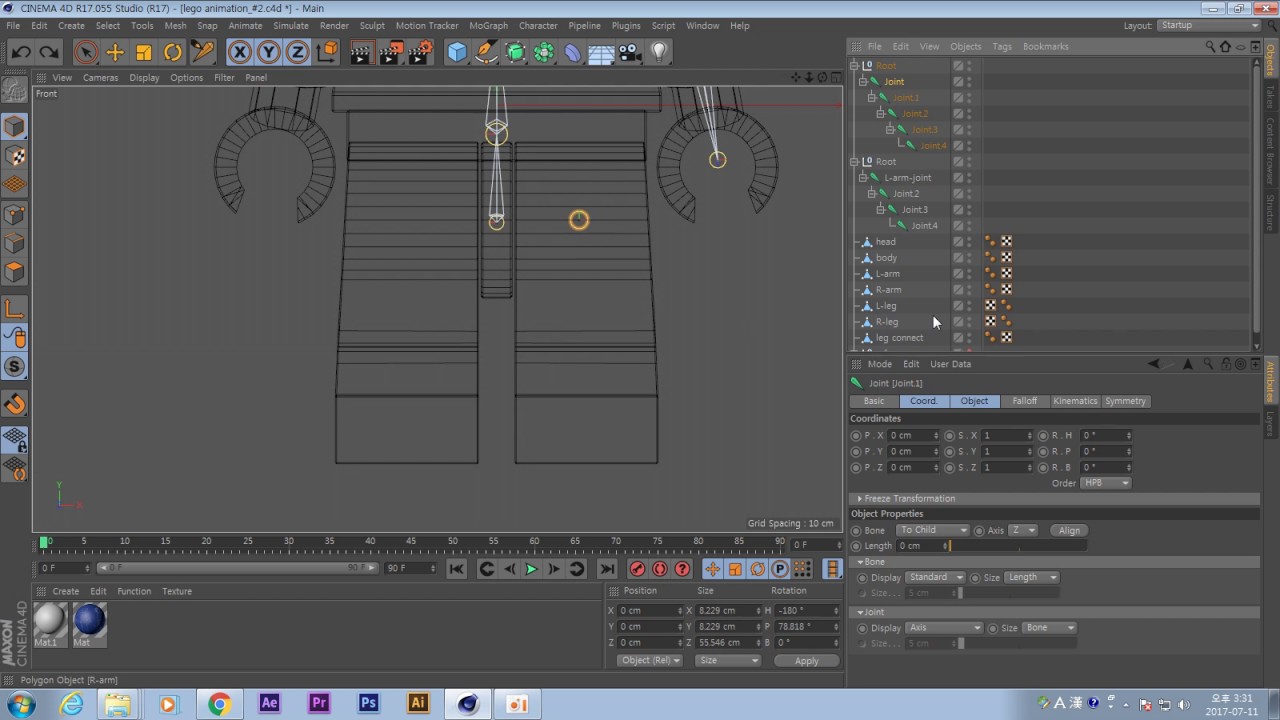Click the Align button
This screenshot has height=720, width=1280.
tap(1069, 530)
